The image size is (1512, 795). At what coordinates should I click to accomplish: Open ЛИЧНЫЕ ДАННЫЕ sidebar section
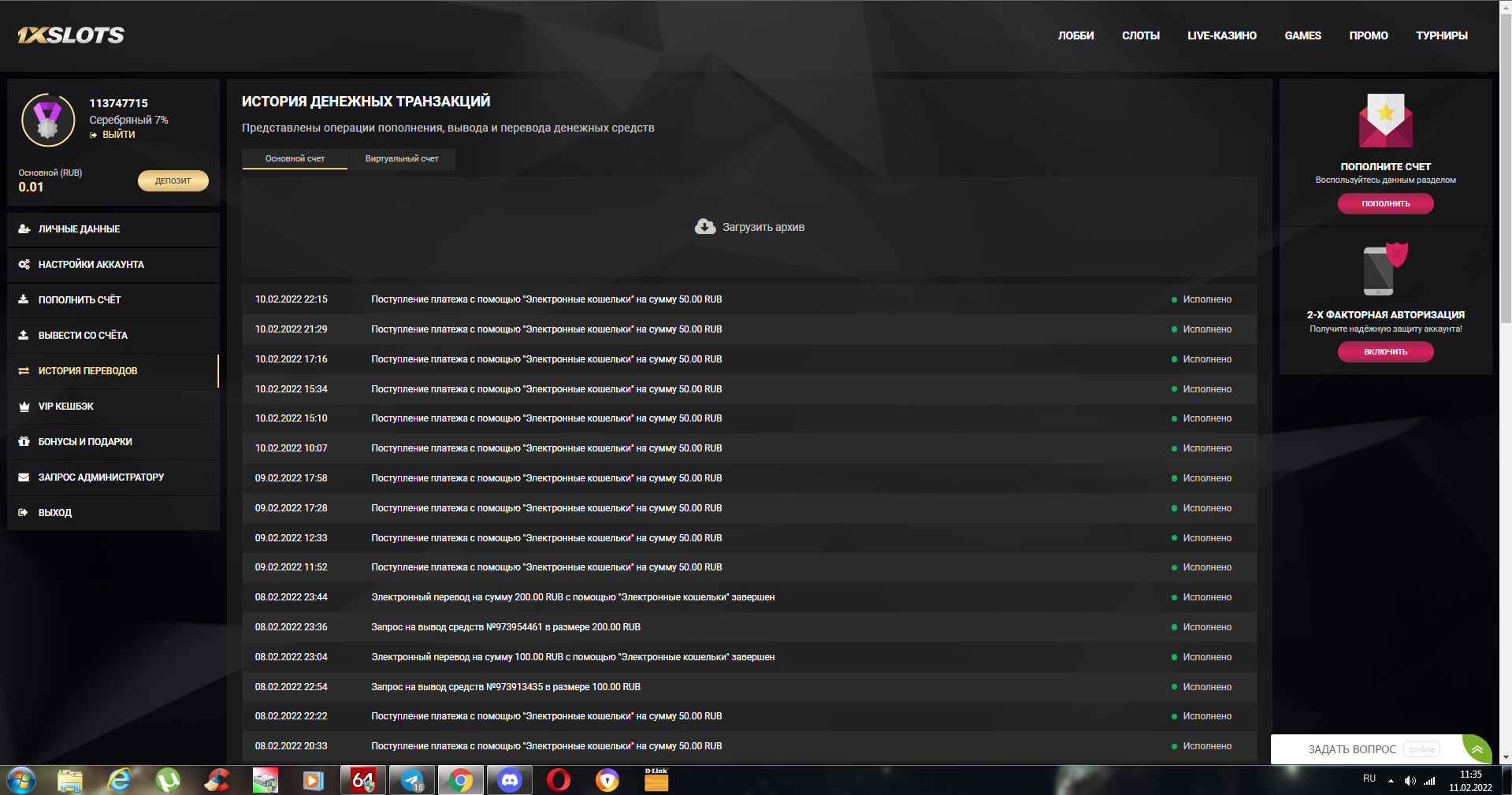[x=113, y=229]
